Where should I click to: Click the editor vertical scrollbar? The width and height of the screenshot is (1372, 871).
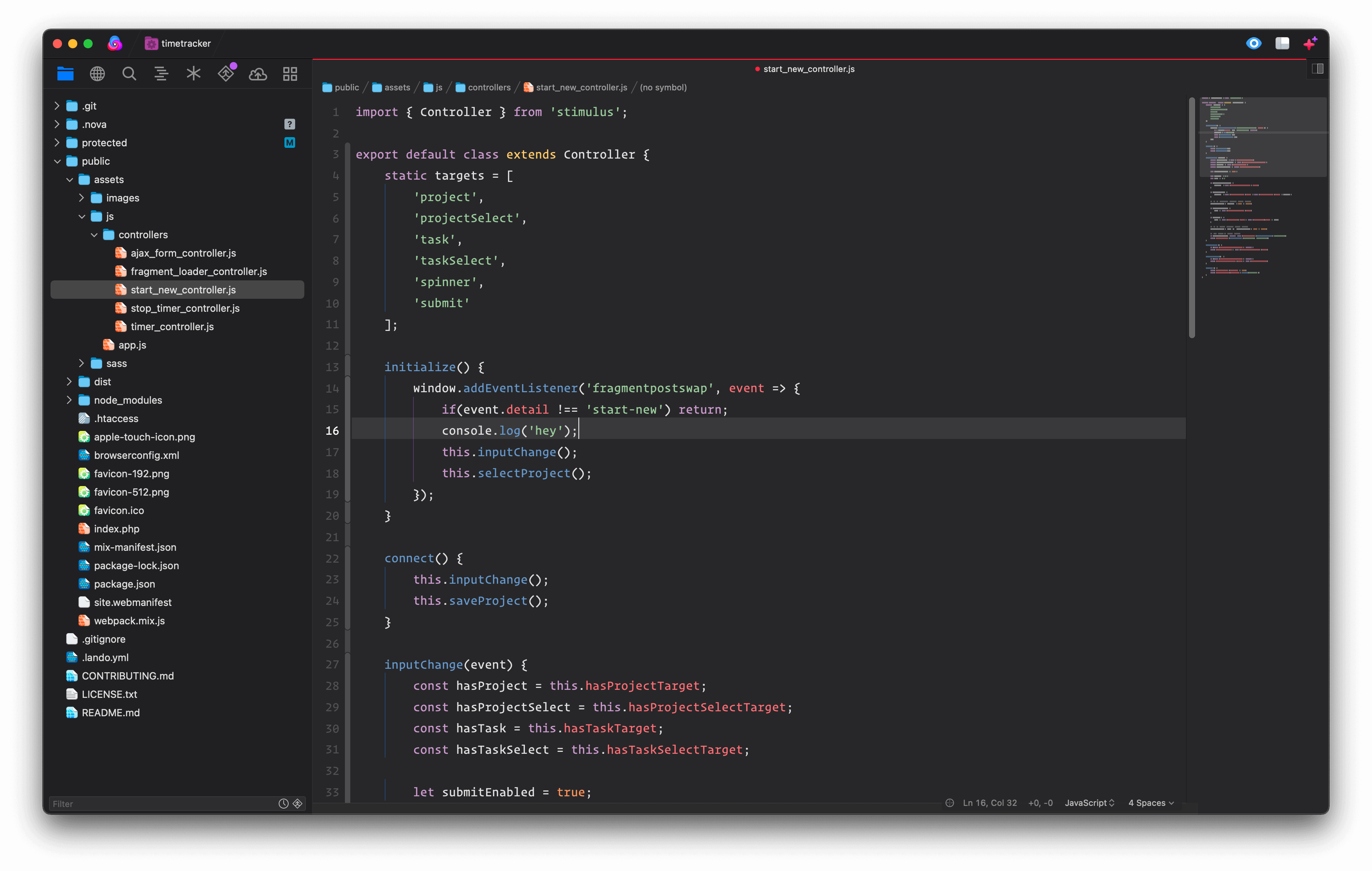[x=1192, y=217]
